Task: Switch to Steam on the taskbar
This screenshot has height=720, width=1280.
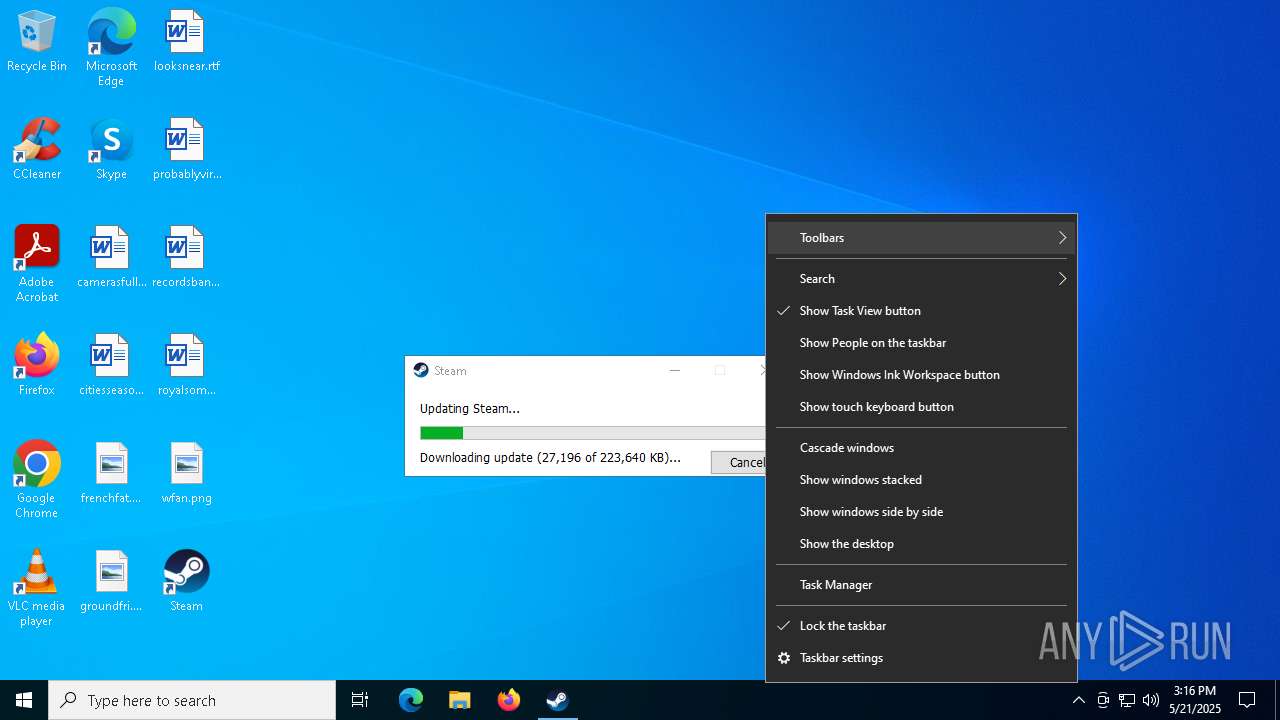Action: pos(557,700)
